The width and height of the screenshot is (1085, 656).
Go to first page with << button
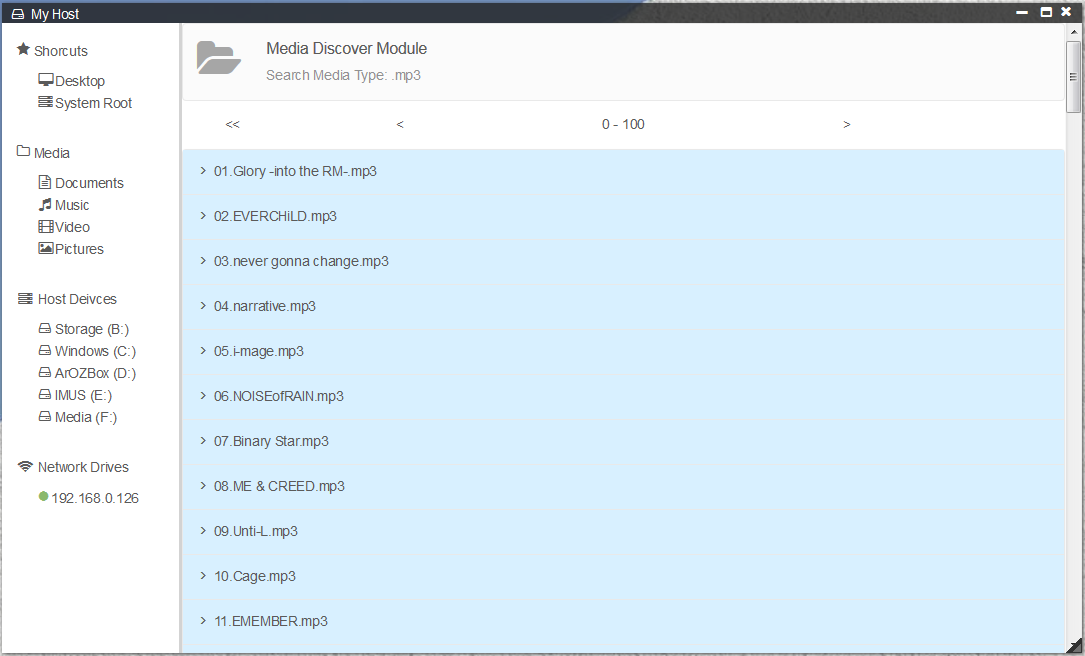pos(232,125)
